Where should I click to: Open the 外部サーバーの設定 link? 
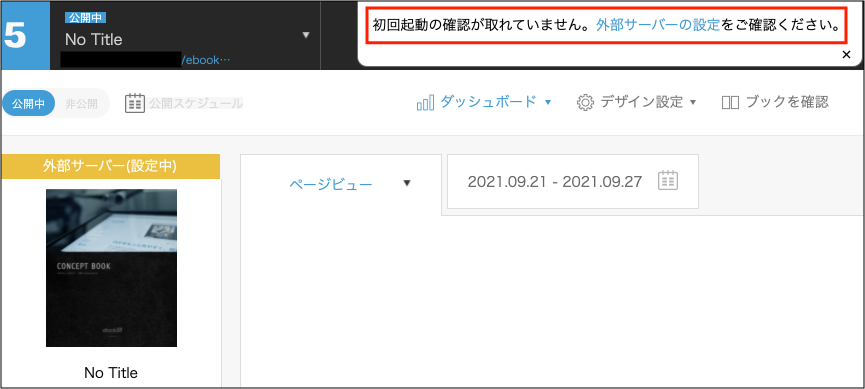658,25
